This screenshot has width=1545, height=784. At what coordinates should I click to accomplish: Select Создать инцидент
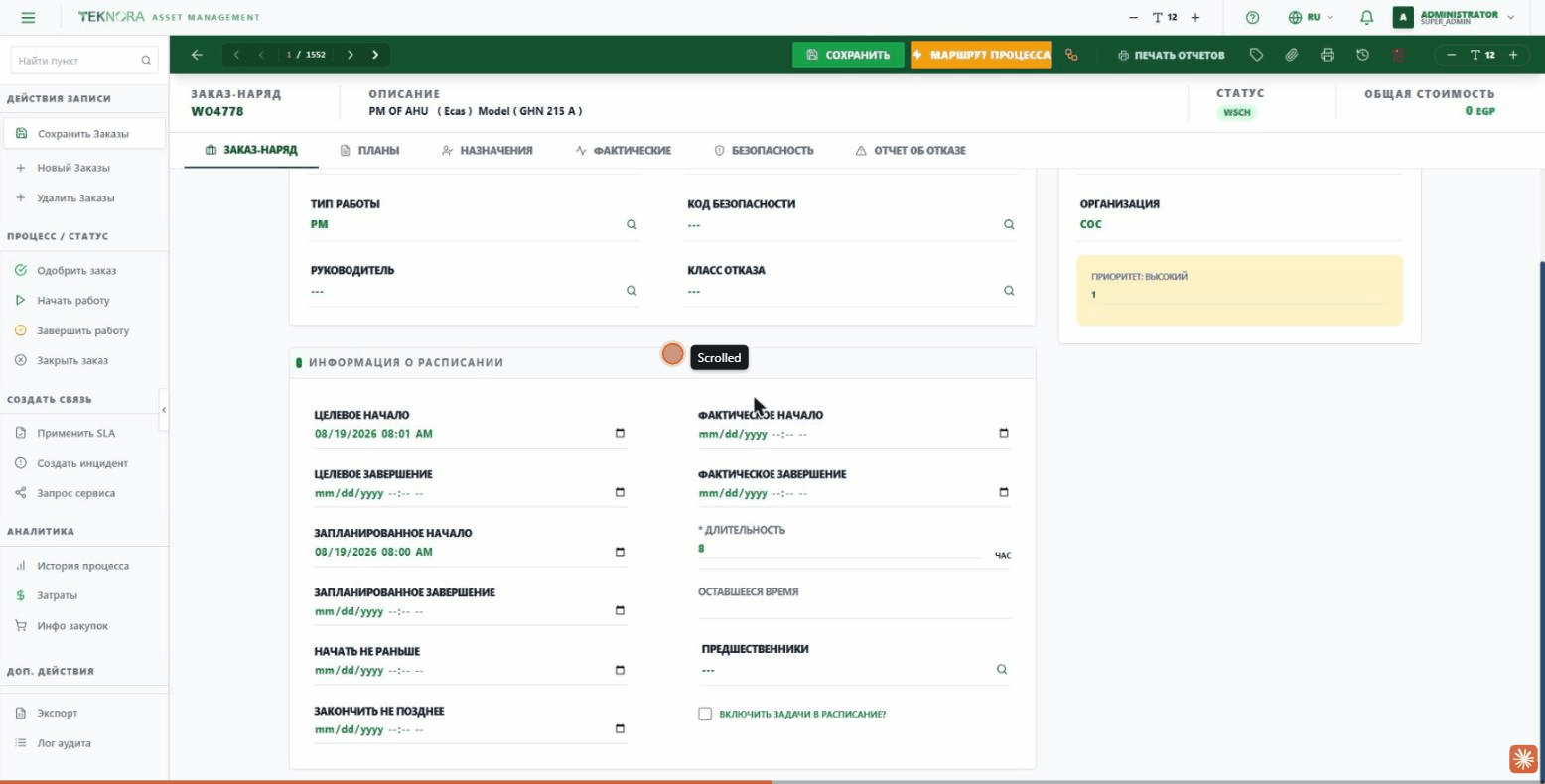[x=82, y=463]
